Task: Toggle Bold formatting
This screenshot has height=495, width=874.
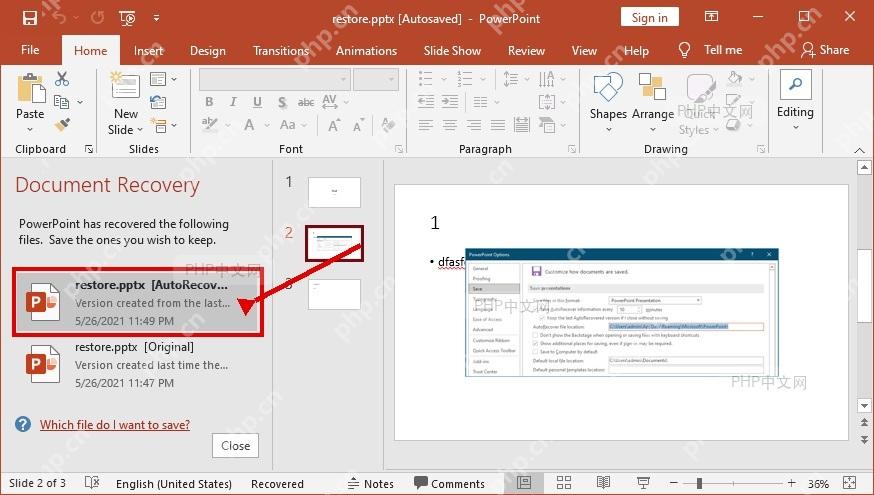Action: click(x=209, y=102)
